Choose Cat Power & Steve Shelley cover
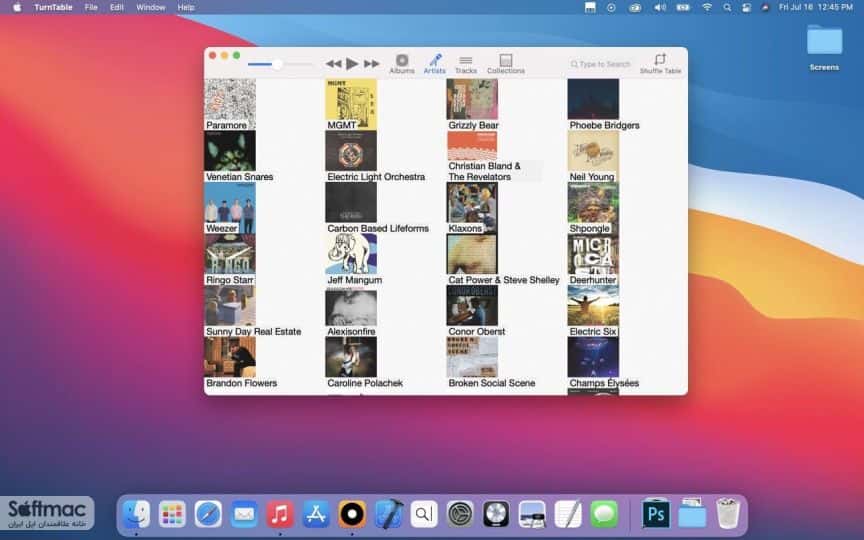This screenshot has height=540, width=864. [472, 254]
